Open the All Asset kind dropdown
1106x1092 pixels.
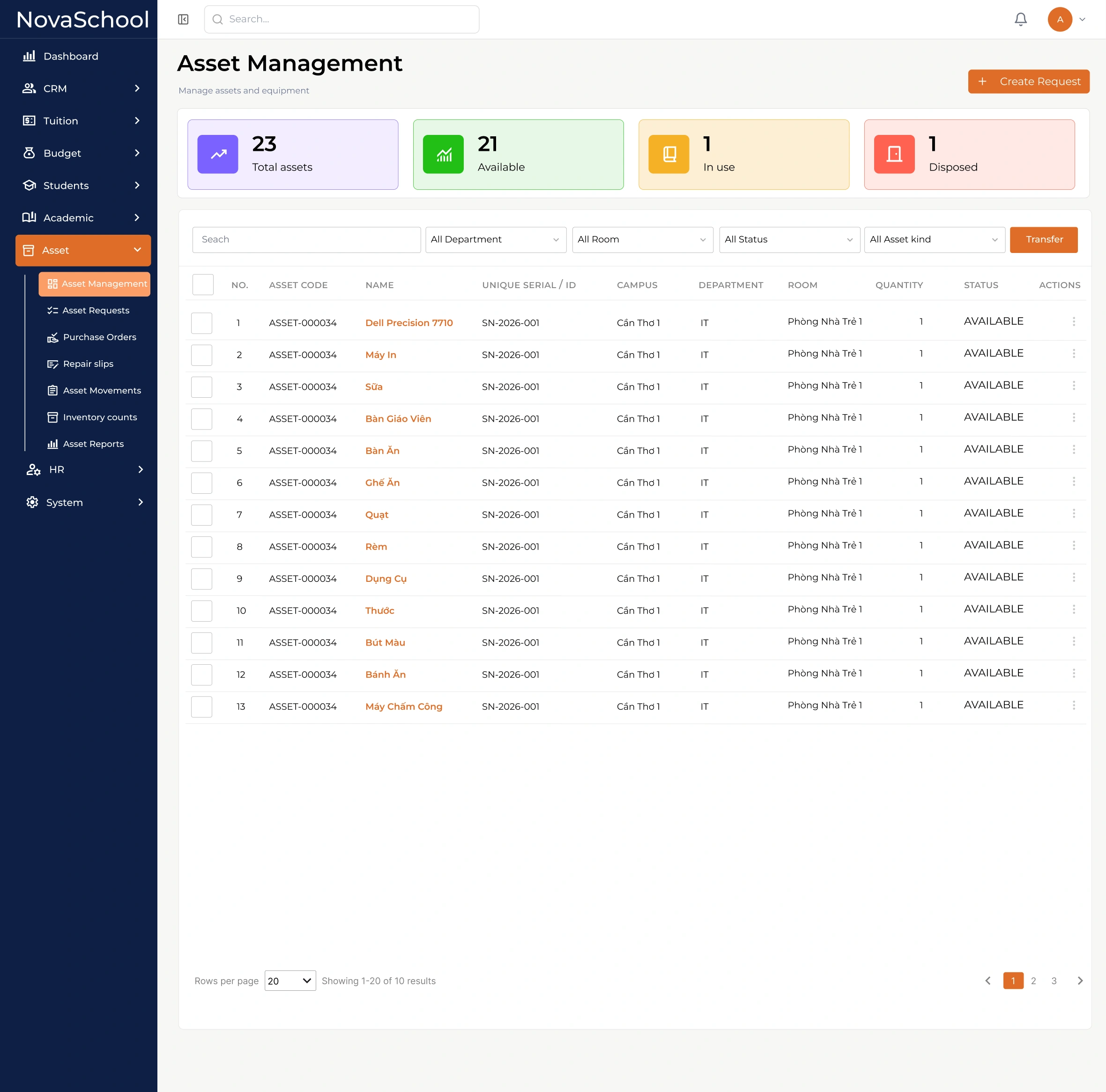[x=935, y=239]
